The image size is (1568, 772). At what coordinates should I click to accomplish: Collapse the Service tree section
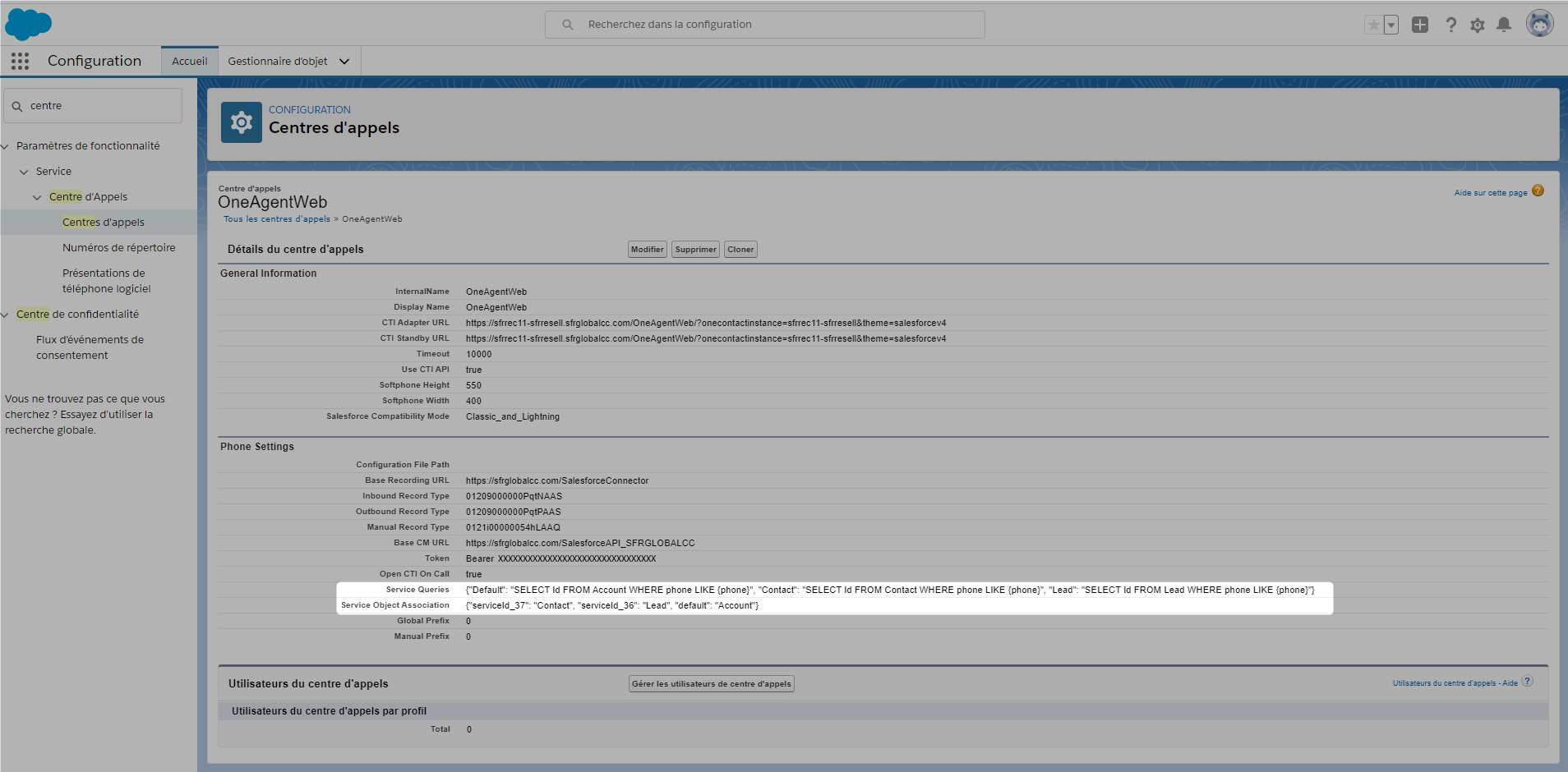(x=24, y=172)
